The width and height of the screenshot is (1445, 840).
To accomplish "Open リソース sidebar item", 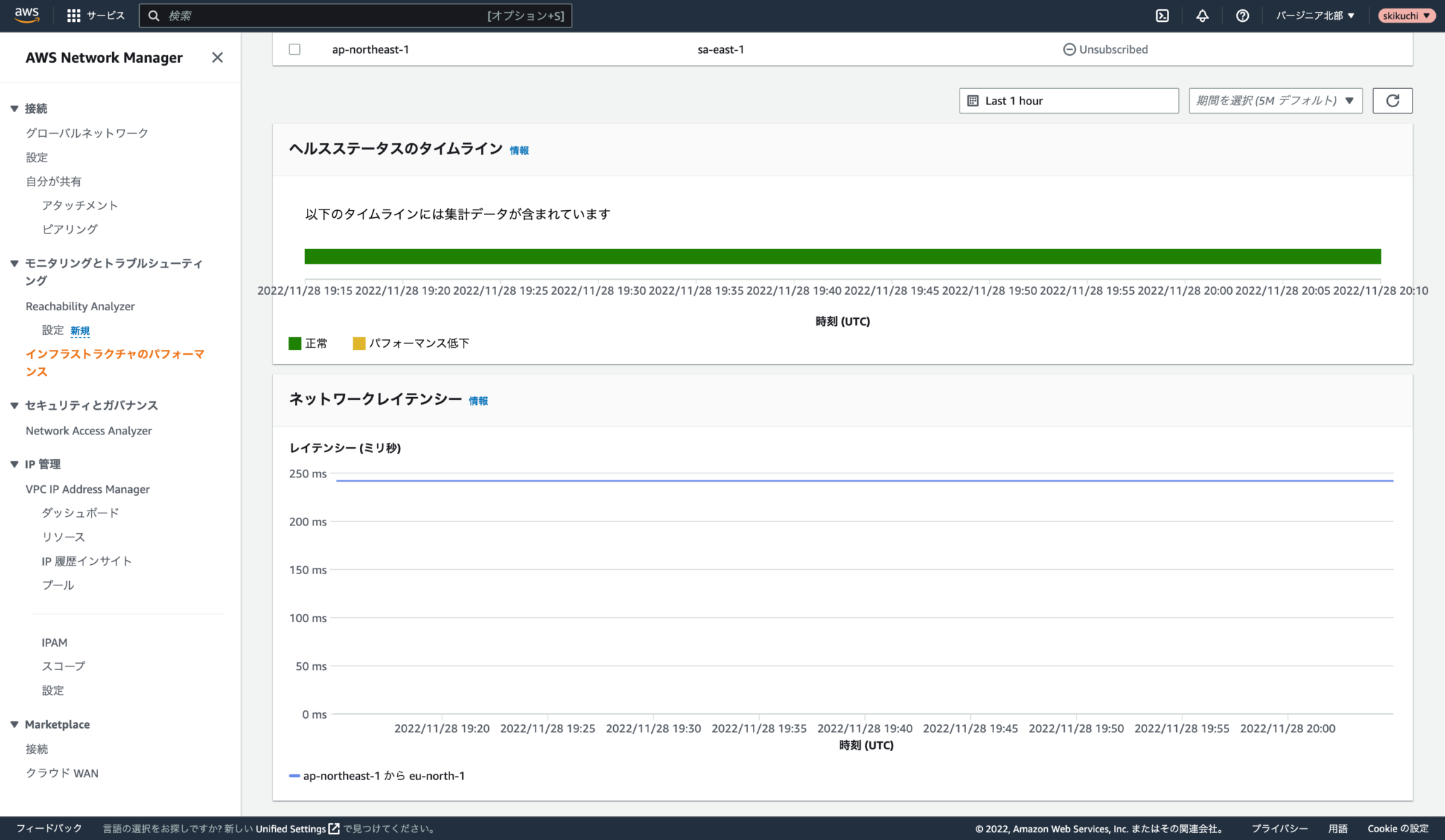I will (63, 537).
